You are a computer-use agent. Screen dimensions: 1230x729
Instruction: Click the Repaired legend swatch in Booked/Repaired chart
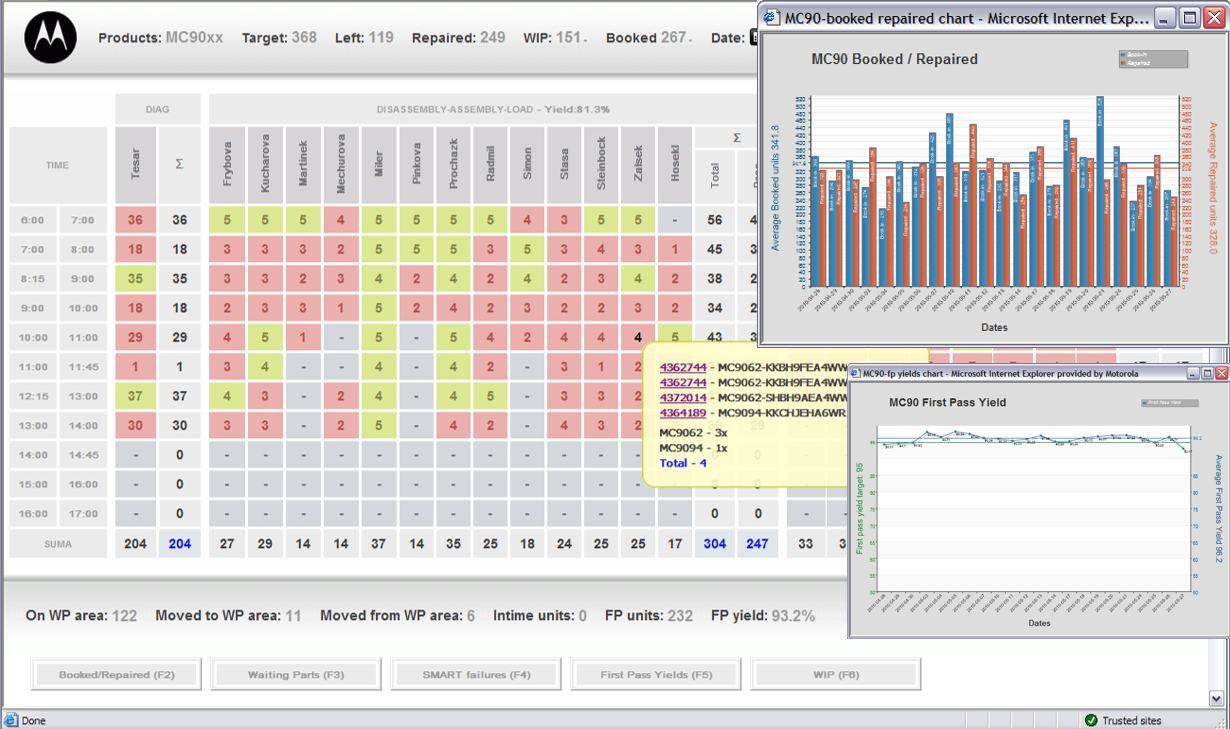(1124, 63)
